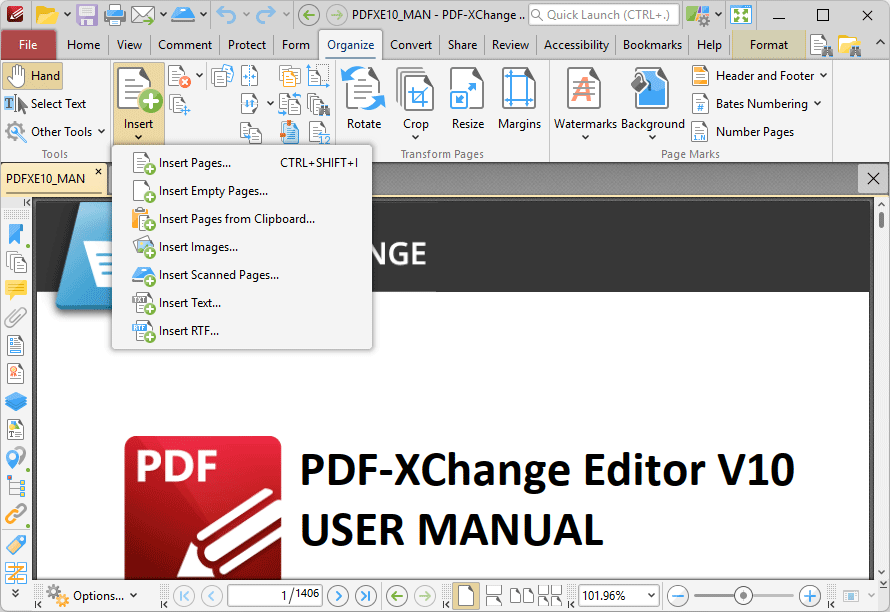Switch to single page layout mode
Screen dimensions: 890x612
(x=466, y=596)
